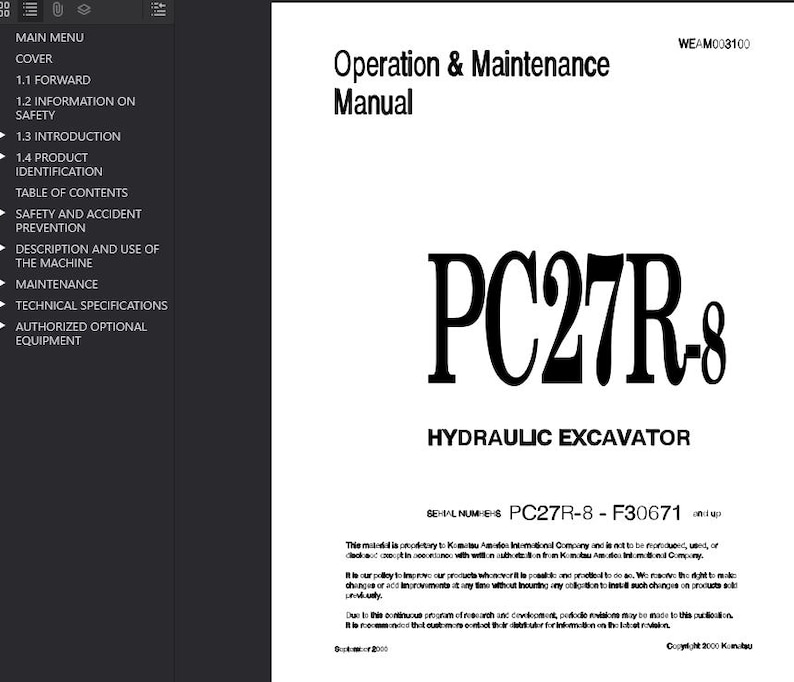The image size is (794, 682).
Task: Show the layers panel
Action: [x=84, y=10]
